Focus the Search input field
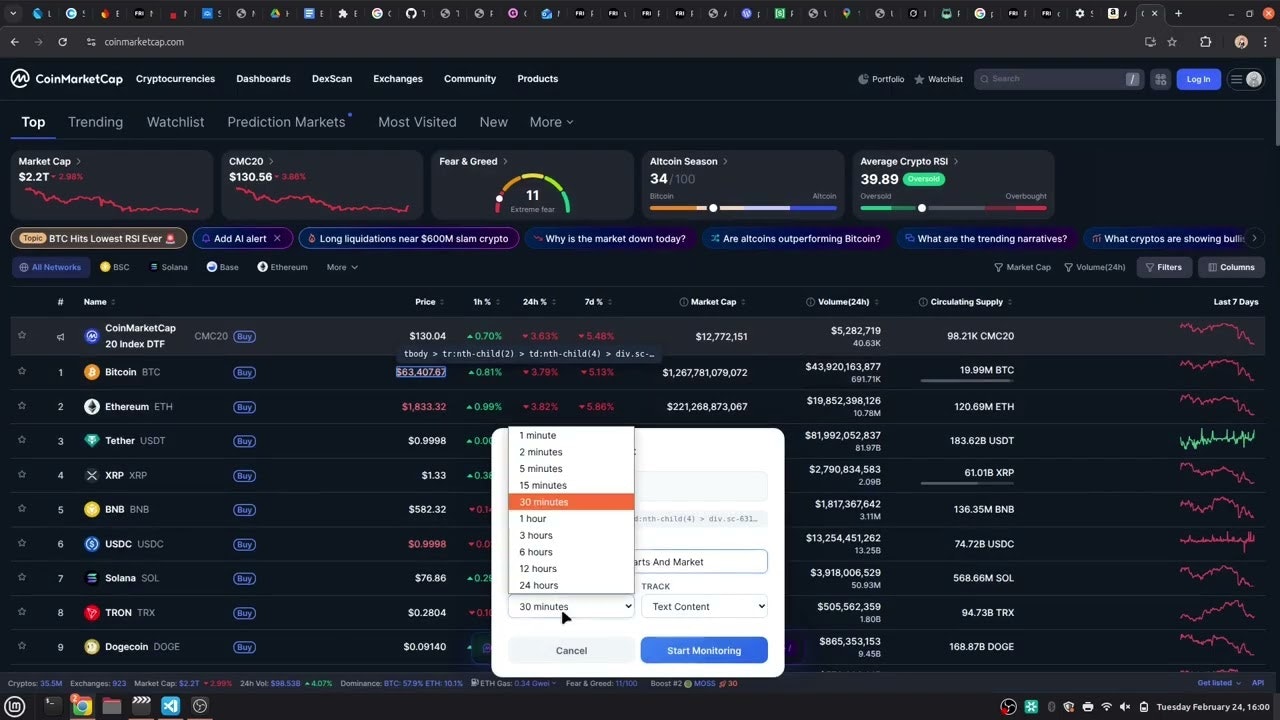The height and width of the screenshot is (720, 1280). click(1058, 79)
